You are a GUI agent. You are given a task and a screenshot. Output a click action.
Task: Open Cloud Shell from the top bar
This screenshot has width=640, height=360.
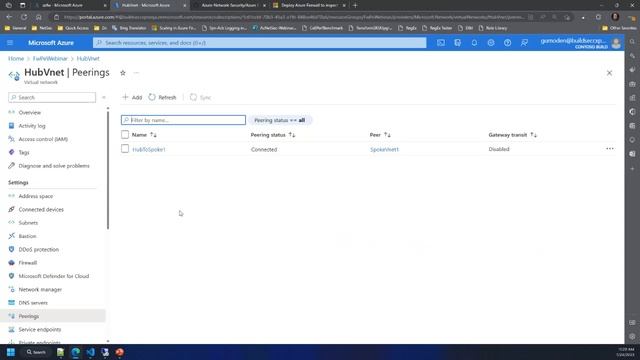(441, 43)
